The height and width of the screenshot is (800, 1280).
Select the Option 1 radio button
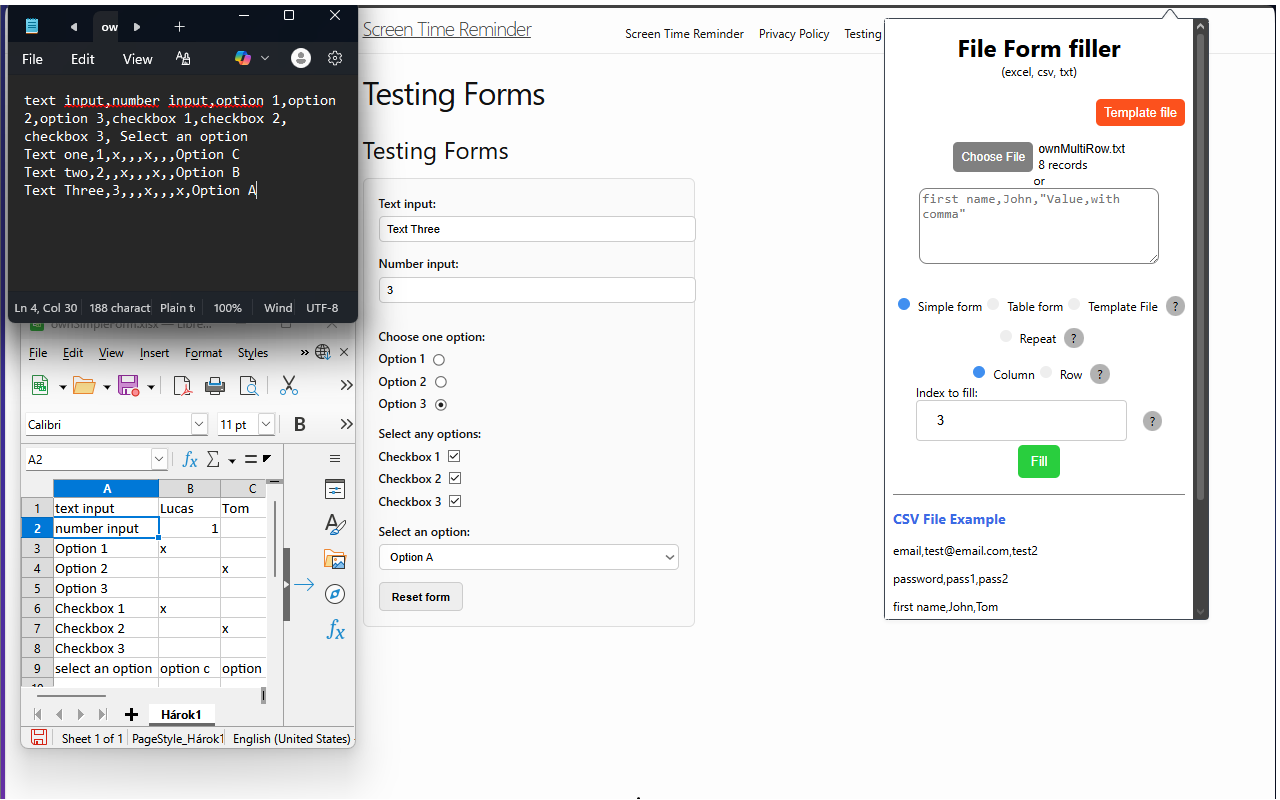(439, 359)
